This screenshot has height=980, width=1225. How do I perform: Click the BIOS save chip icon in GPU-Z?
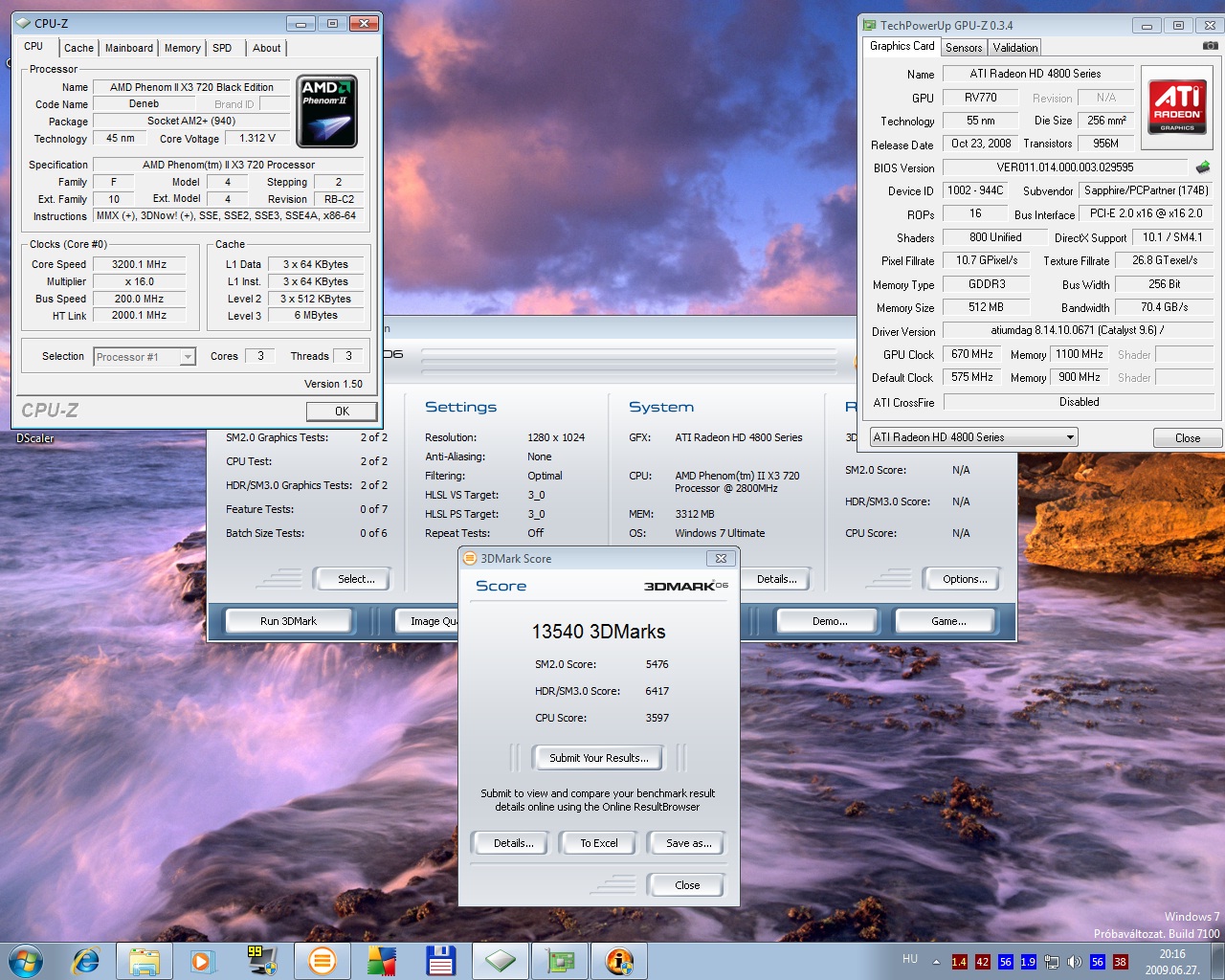pos(1202,167)
